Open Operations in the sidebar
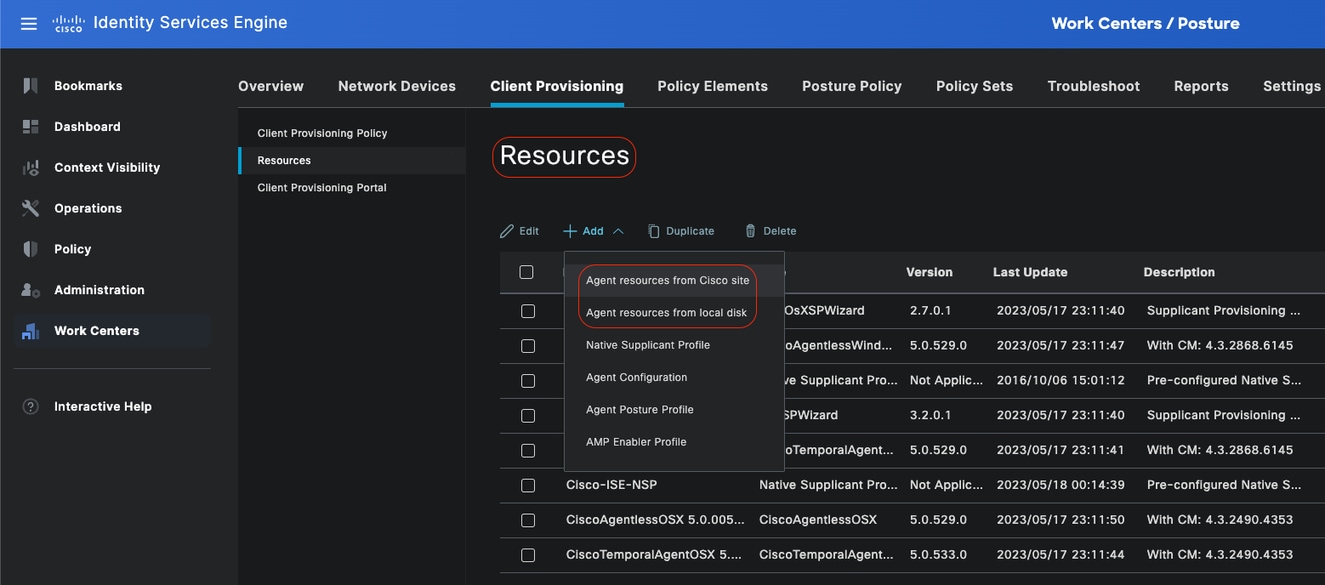1325x585 pixels. pyautogui.click(x=88, y=209)
